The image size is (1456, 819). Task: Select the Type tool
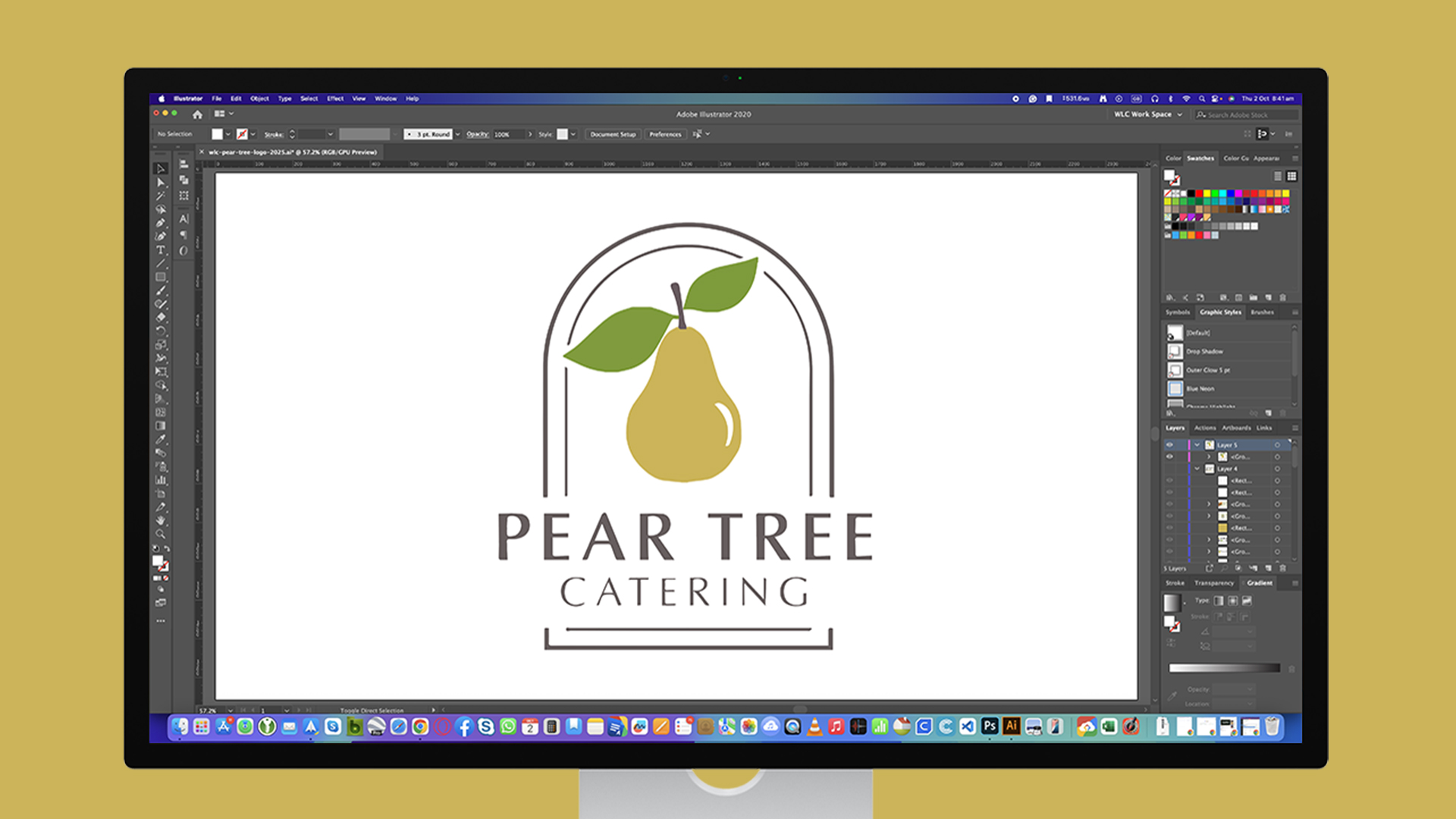161,249
